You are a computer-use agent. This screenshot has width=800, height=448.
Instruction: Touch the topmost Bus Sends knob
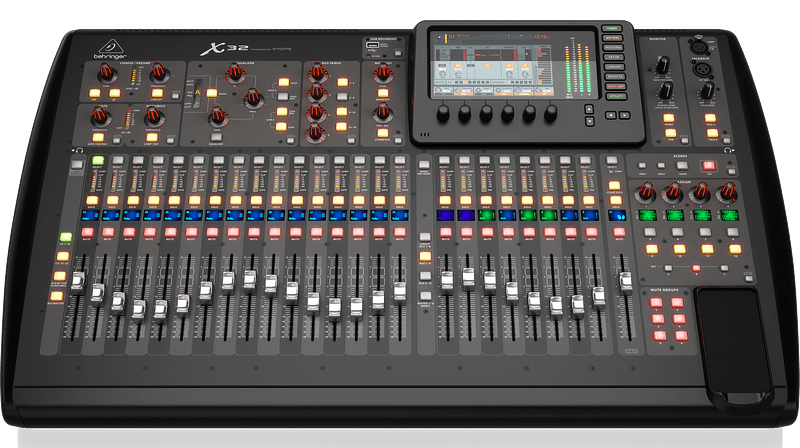[x=317, y=74]
